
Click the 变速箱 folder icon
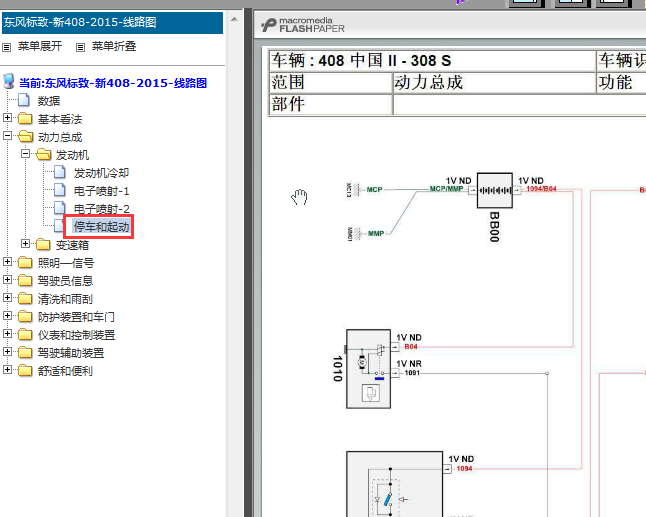pos(43,245)
